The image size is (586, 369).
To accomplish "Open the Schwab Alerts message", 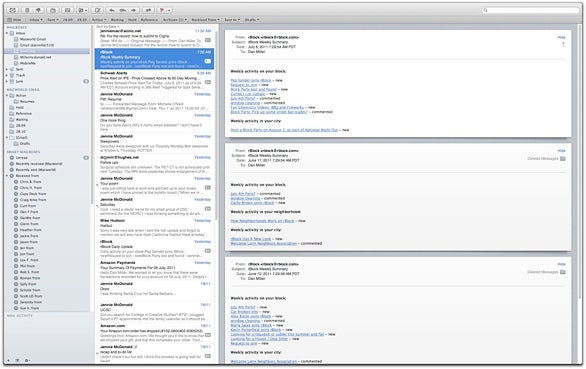I will (154, 80).
